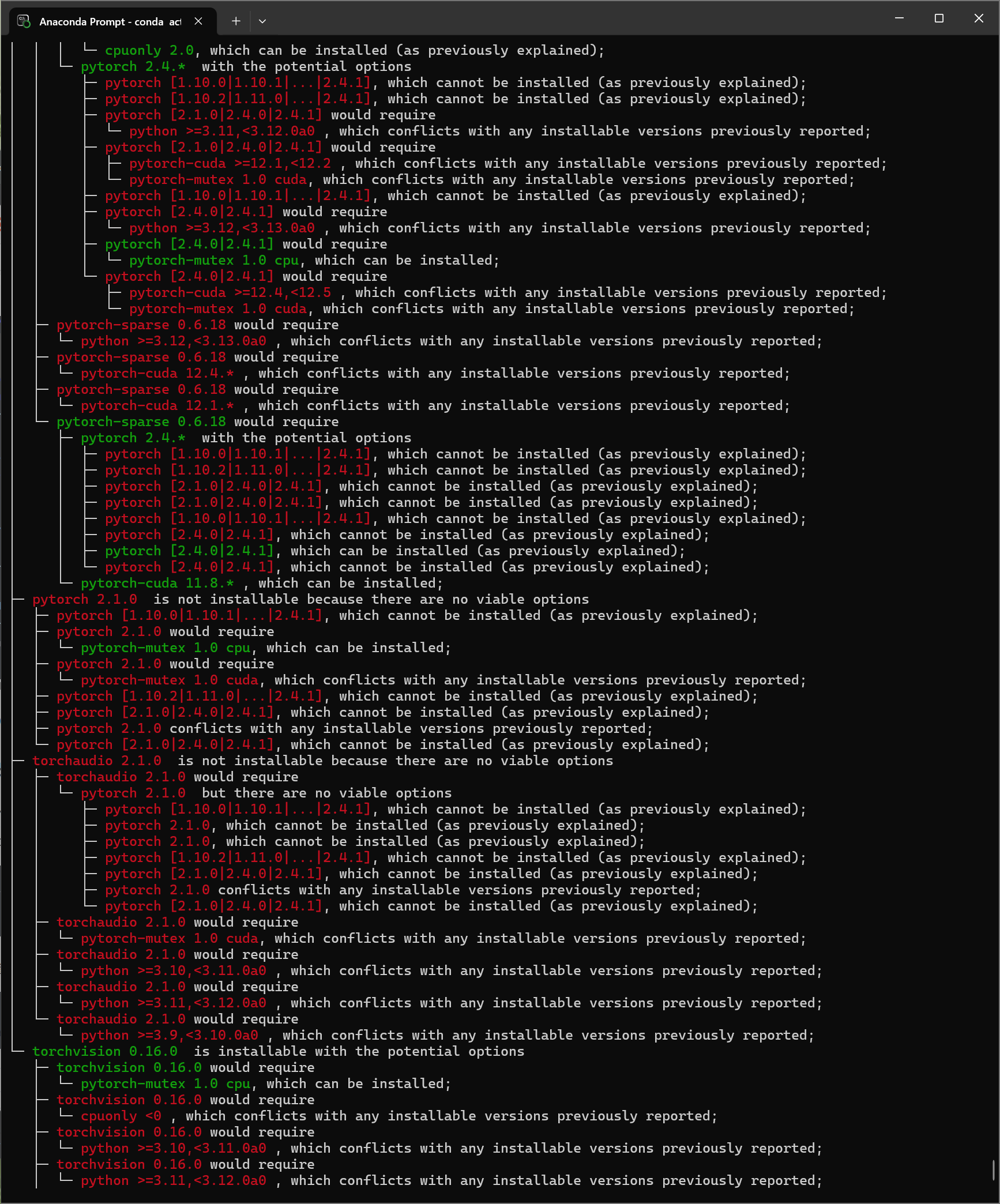The height and width of the screenshot is (1204, 1000).
Task: Click the close icon in the title bar
Action: (x=978, y=18)
